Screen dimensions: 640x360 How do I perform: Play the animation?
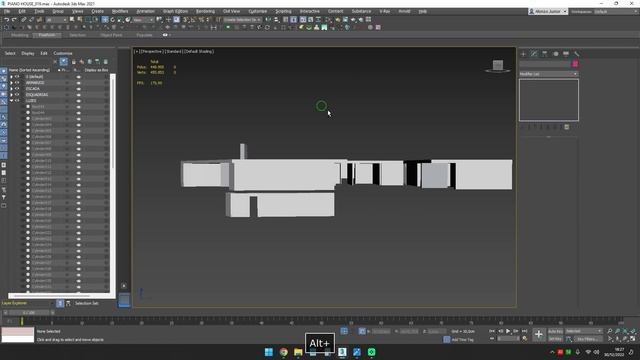coord(508,331)
